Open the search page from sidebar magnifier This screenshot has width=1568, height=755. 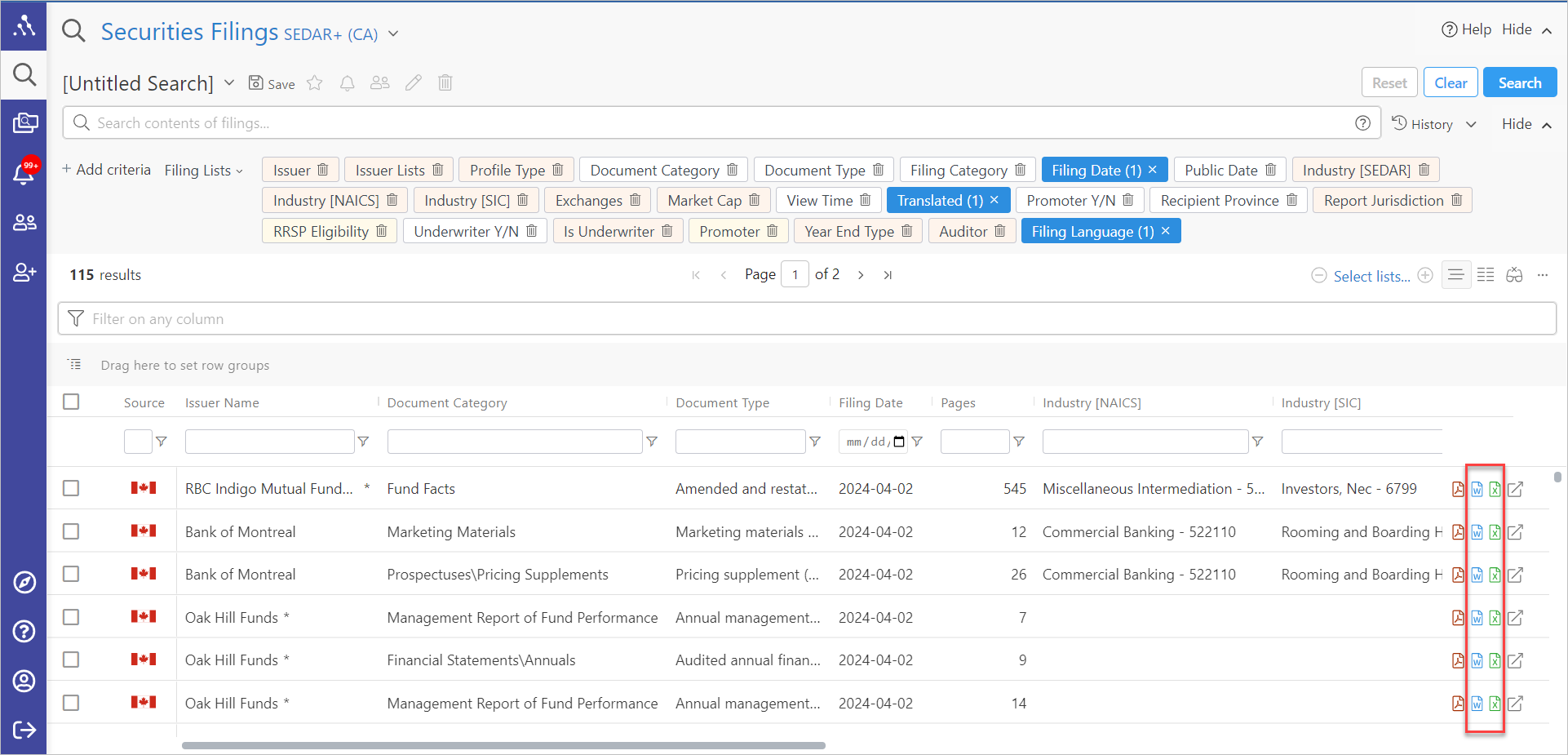click(x=24, y=75)
